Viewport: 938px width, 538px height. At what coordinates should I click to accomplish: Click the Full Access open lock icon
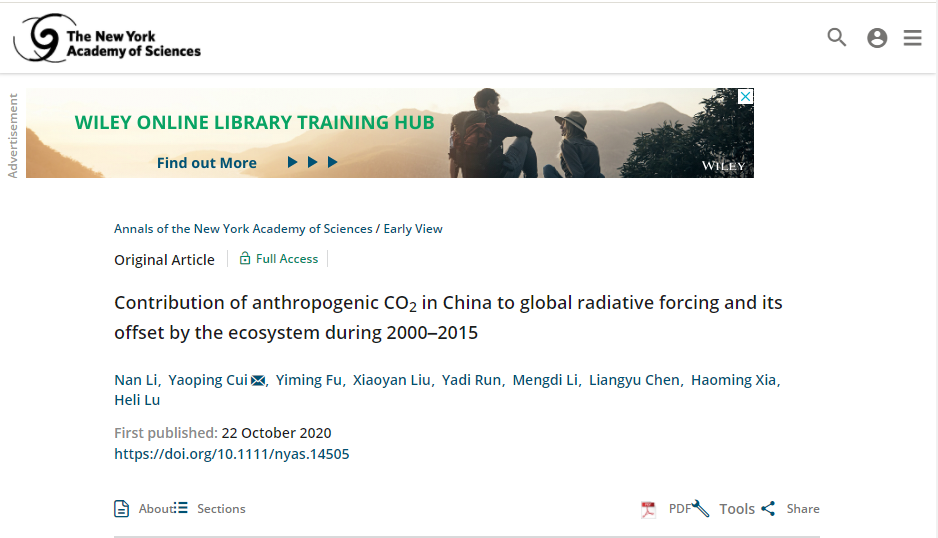tap(245, 259)
